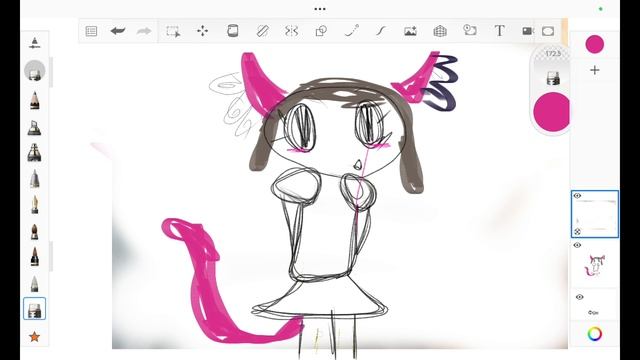
Task: Open the Perspective grid tool
Action: (440, 31)
